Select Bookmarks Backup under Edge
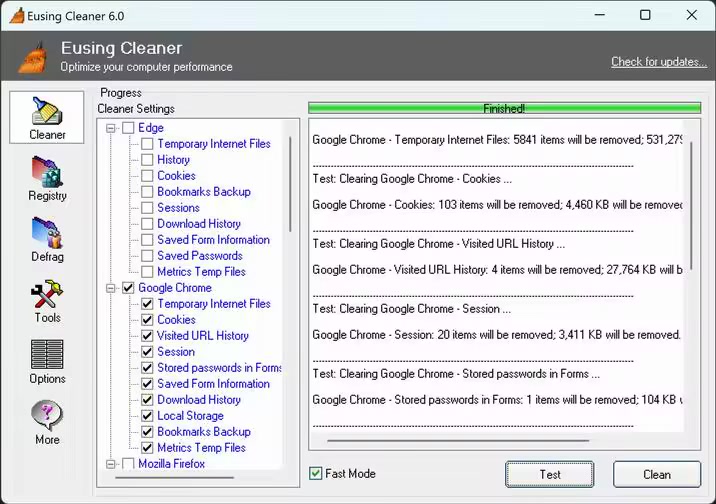This screenshot has height=504, width=716. 204,192
